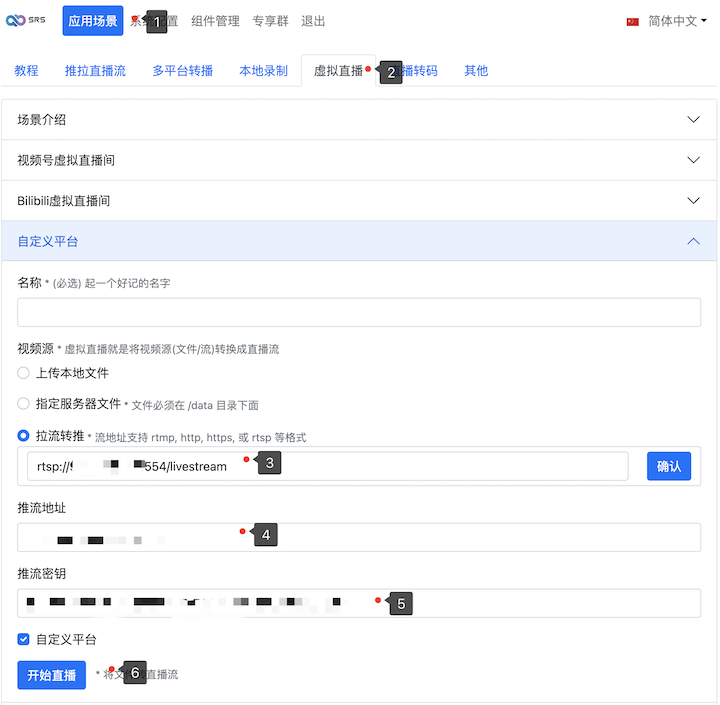Open the 组件管理 menu item
This screenshot has height=705, width=720.
(x=215, y=21)
